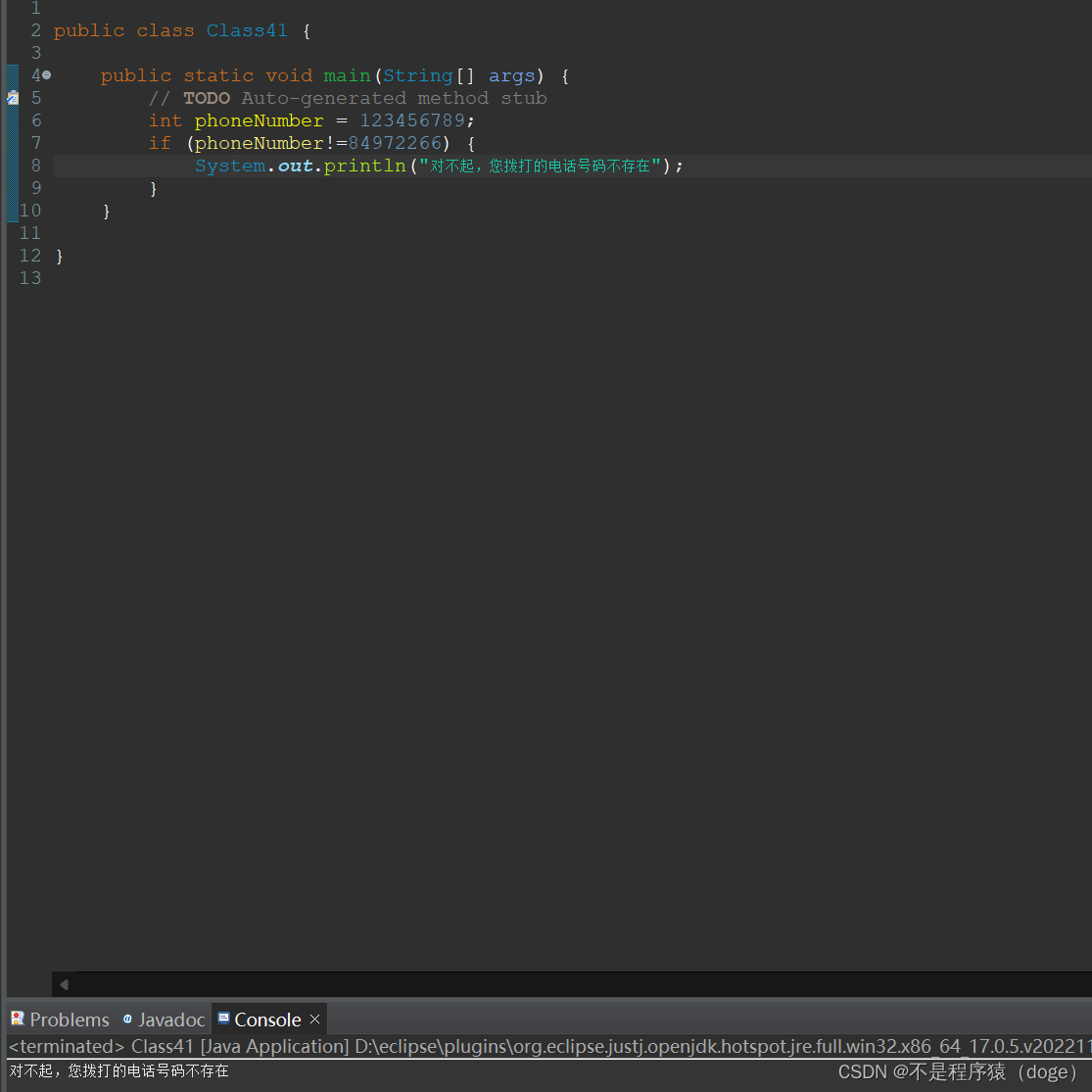Screen dimensions: 1092x1092
Task: Click the number literal 123456789
Action: click(412, 120)
